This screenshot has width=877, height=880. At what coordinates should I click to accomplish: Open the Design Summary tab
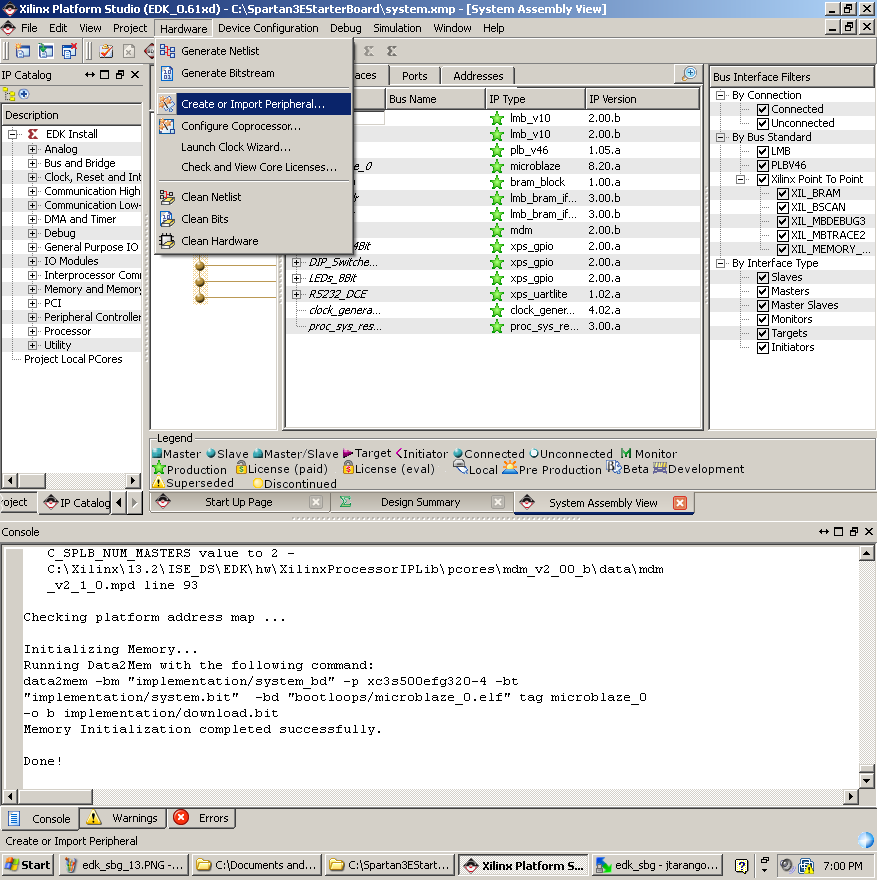coord(420,502)
